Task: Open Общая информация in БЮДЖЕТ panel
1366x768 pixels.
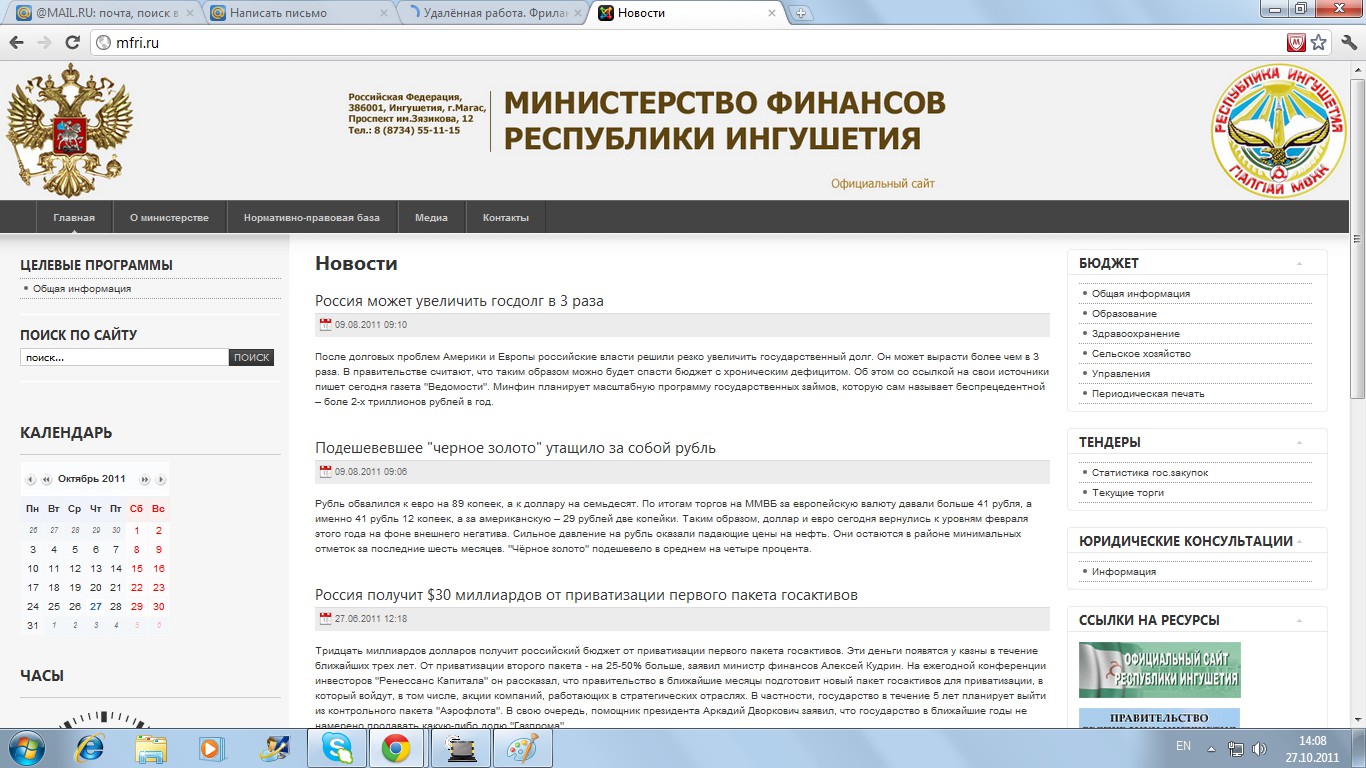Action: pyautogui.click(x=1141, y=294)
